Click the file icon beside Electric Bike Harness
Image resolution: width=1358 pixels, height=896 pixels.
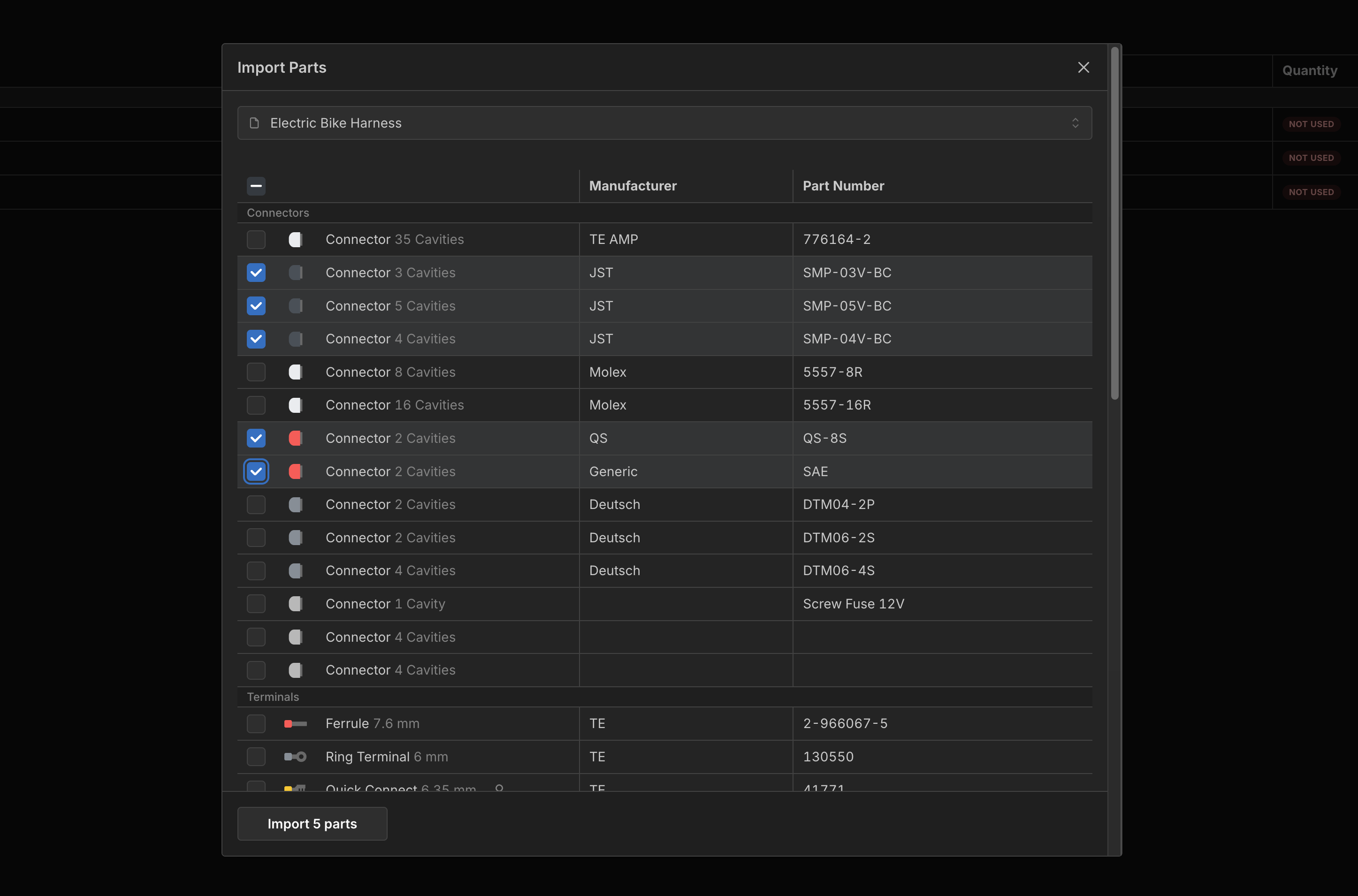pos(254,123)
